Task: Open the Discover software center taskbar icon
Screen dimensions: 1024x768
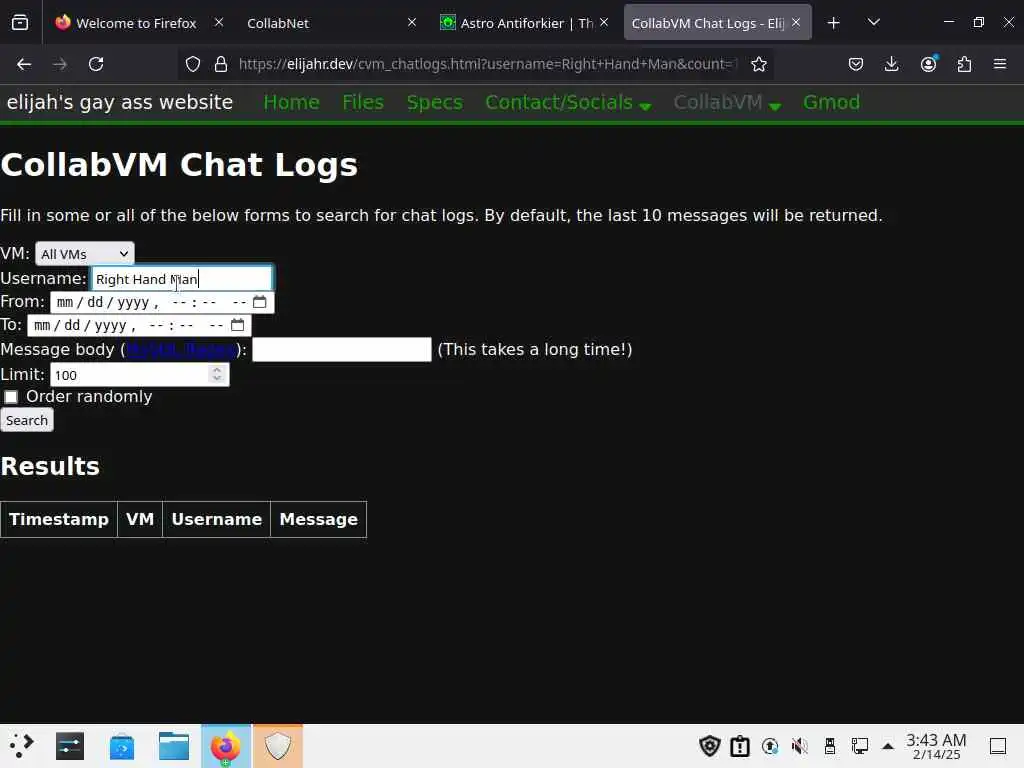Action: pyautogui.click(x=121, y=746)
